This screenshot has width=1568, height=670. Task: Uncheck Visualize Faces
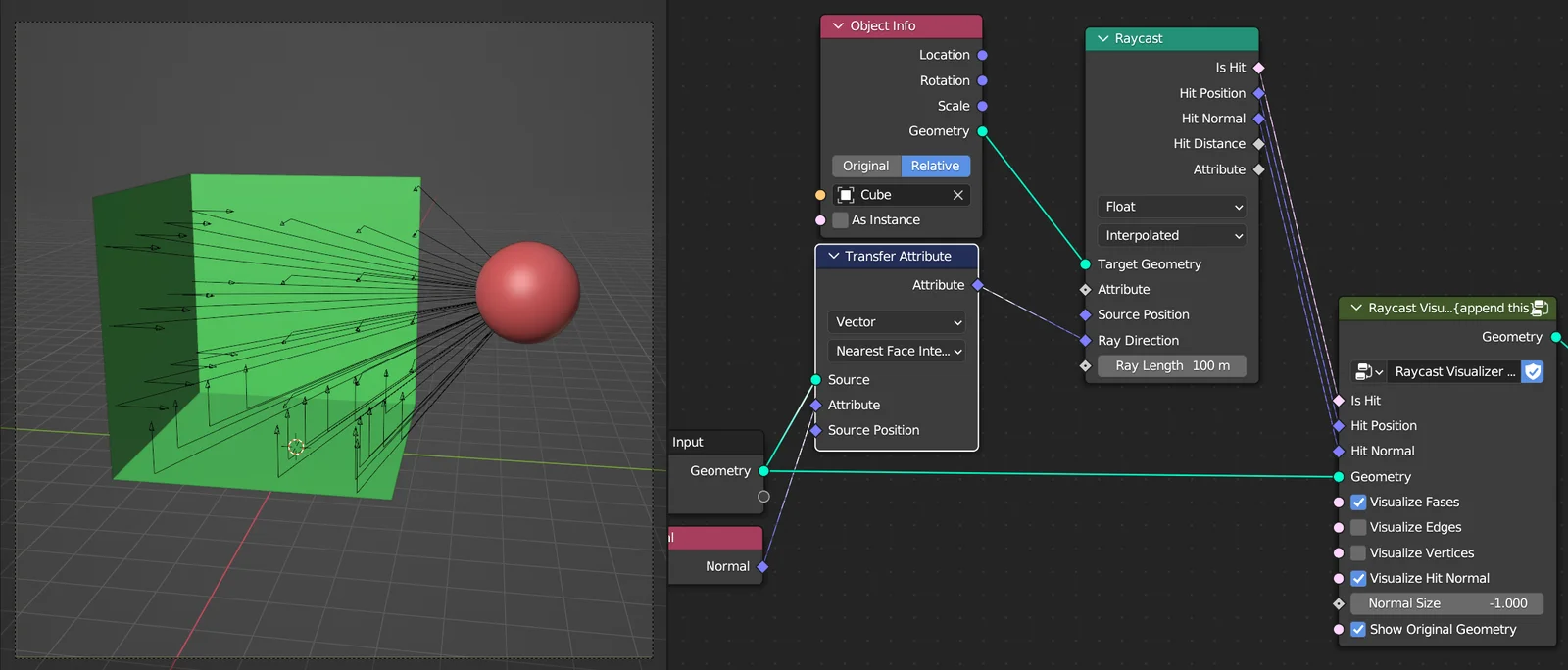(1358, 502)
